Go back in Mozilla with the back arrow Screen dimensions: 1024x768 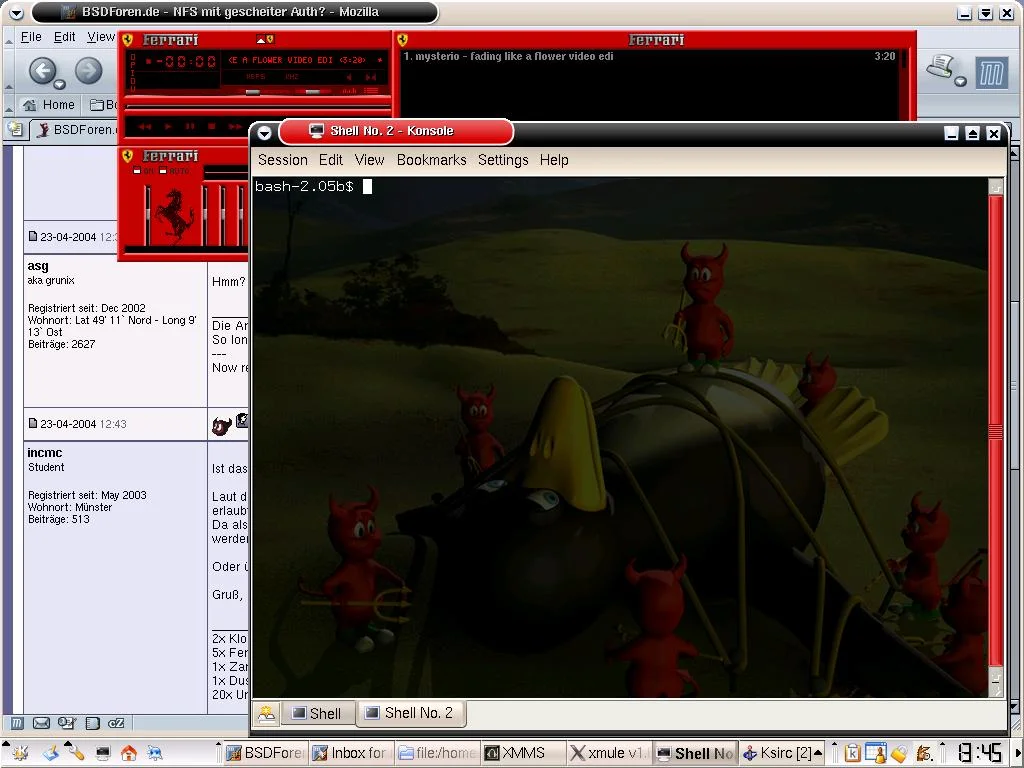click(x=42, y=70)
